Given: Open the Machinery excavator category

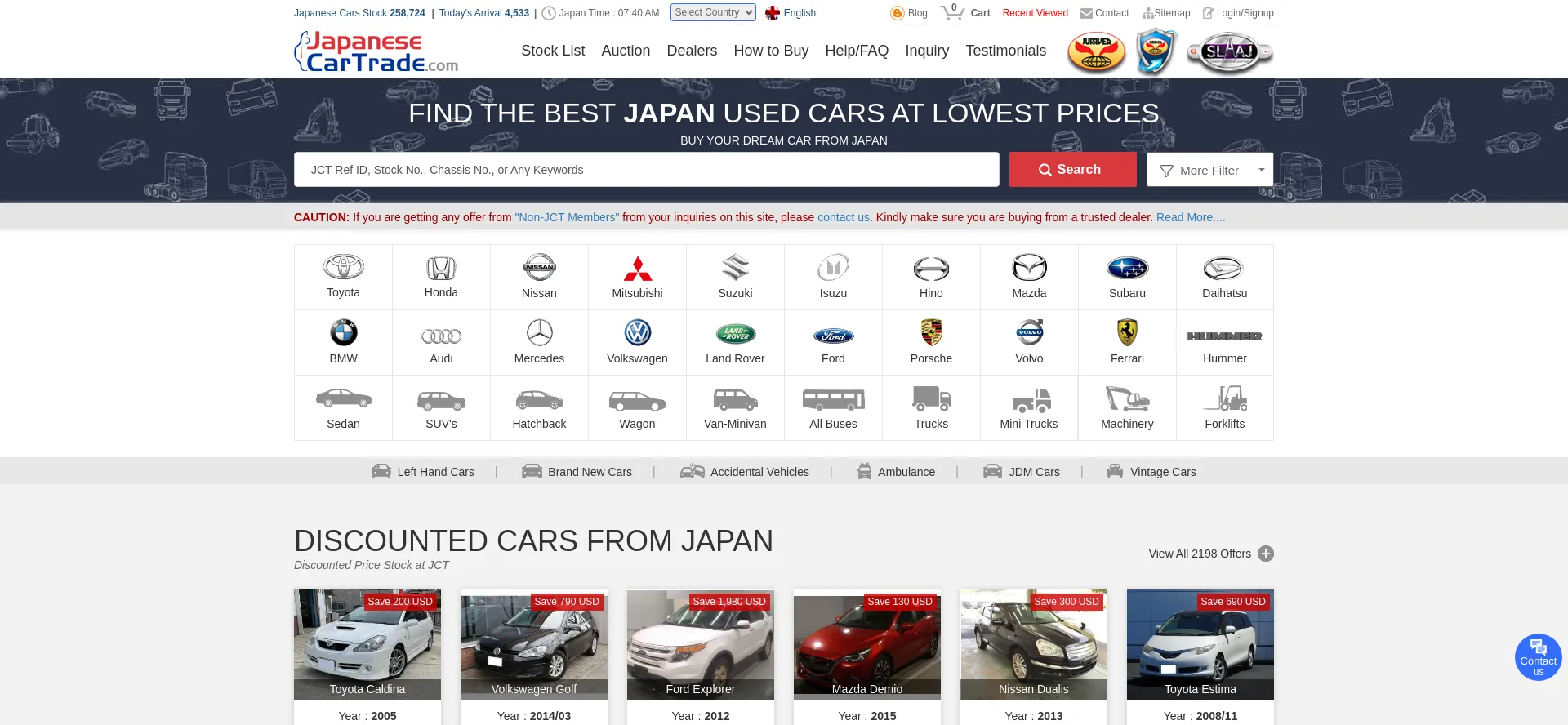Looking at the screenshot, I should pyautogui.click(x=1127, y=399).
